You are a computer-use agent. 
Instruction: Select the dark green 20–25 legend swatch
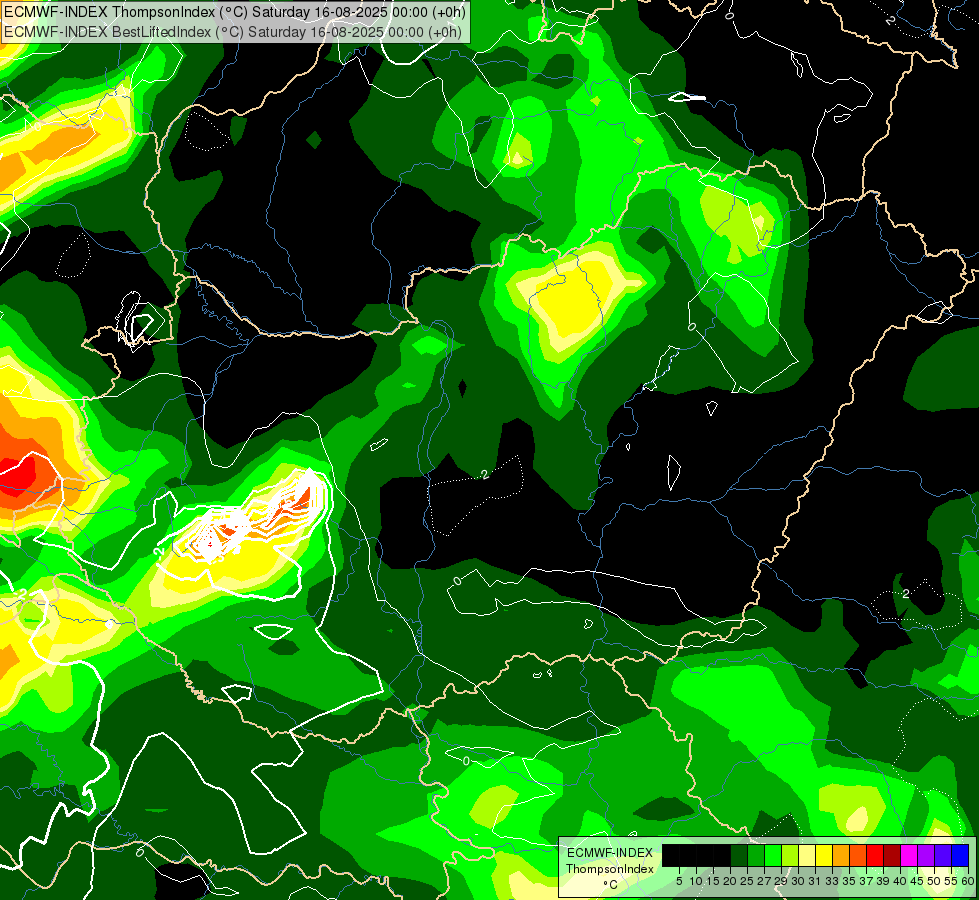tap(739, 855)
